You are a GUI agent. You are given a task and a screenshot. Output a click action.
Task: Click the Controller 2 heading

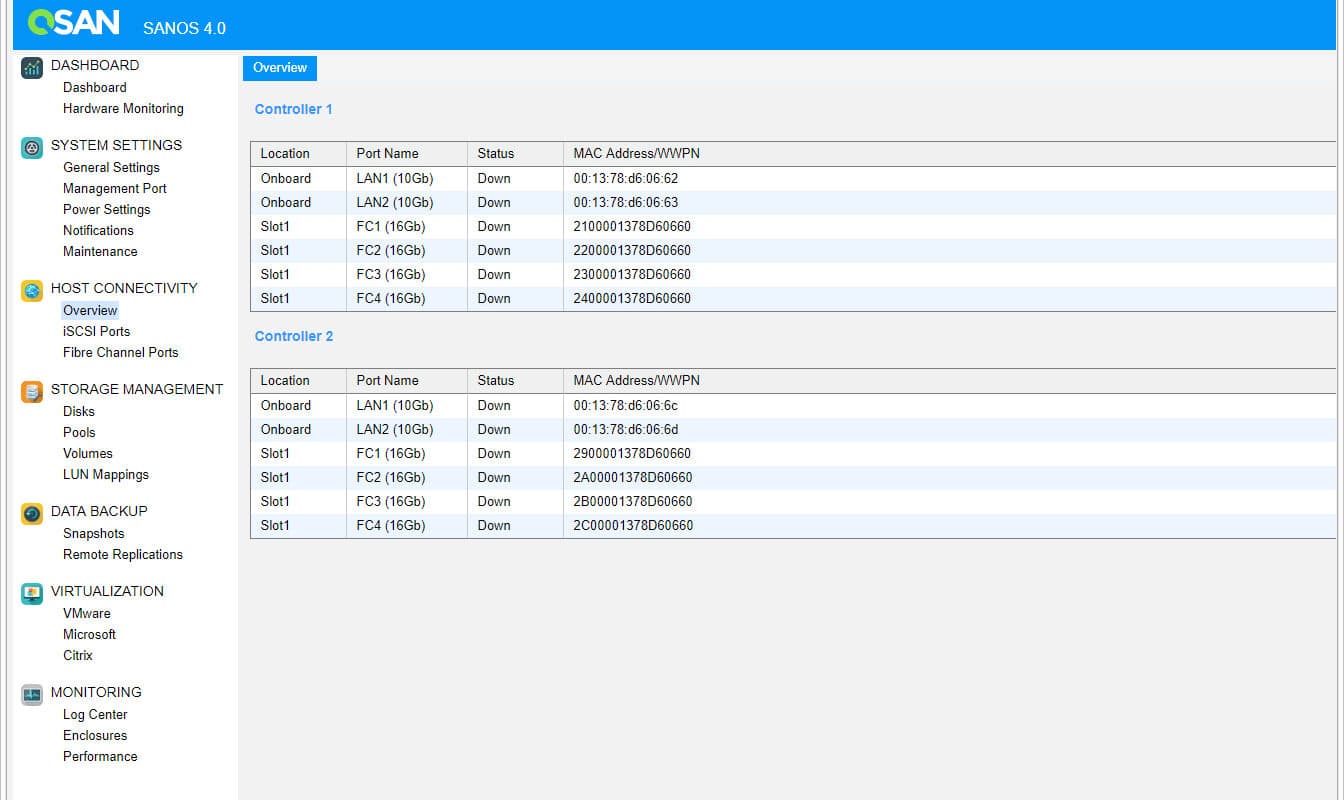click(x=294, y=336)
